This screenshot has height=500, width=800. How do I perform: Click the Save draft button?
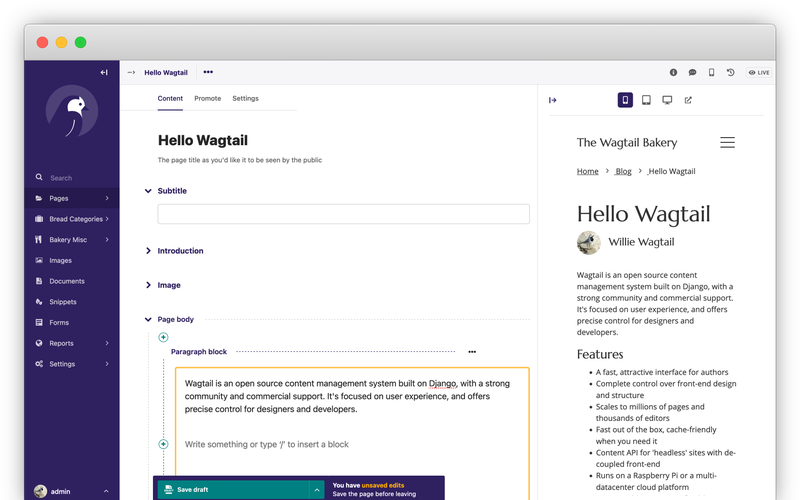coord(234,490)
